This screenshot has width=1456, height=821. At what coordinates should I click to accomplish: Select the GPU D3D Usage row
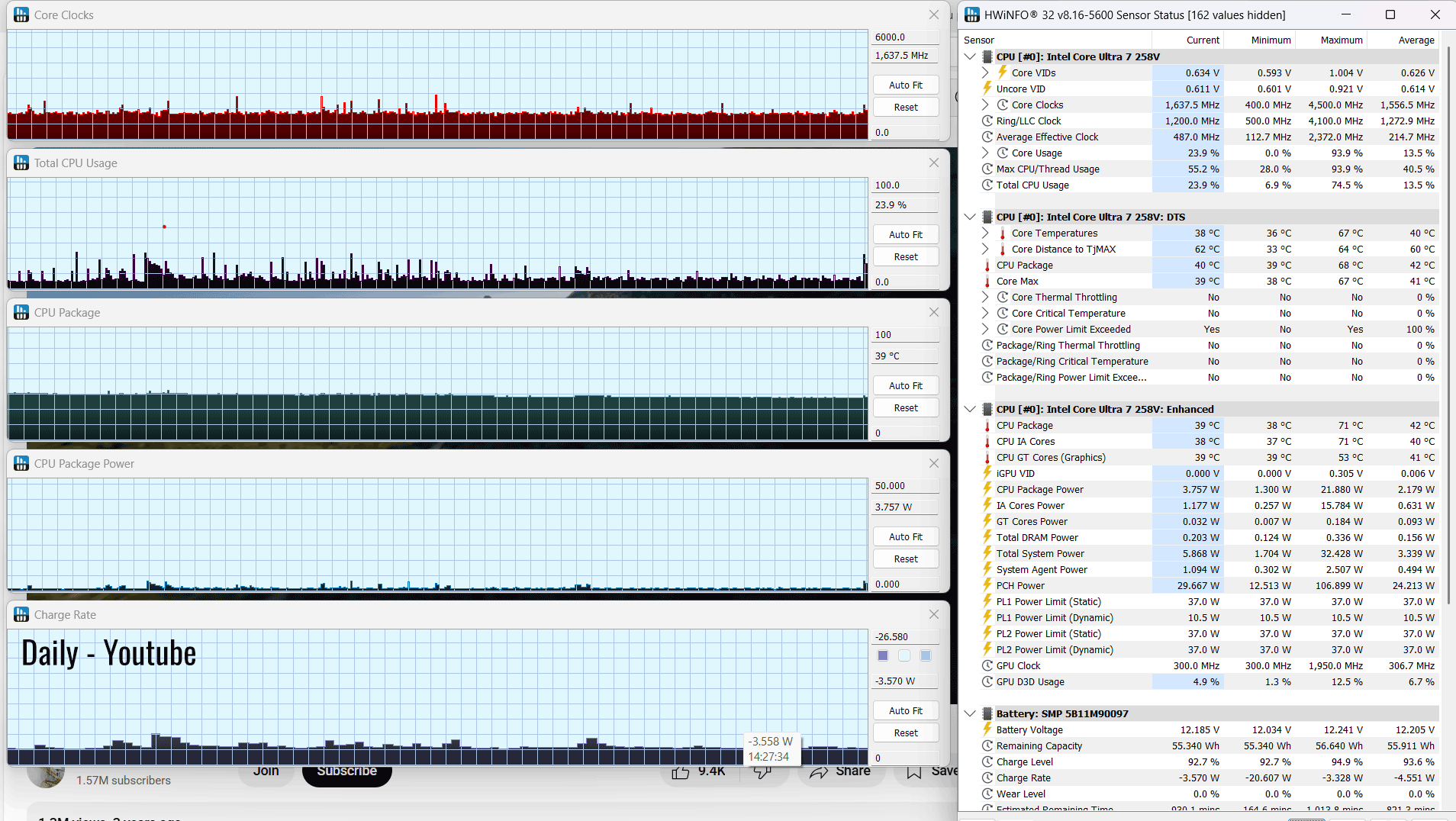point(1209,681)
